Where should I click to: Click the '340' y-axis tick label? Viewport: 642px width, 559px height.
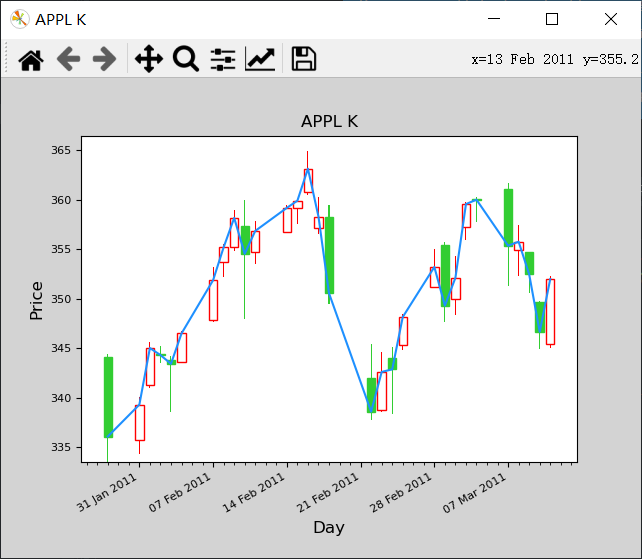61,398
